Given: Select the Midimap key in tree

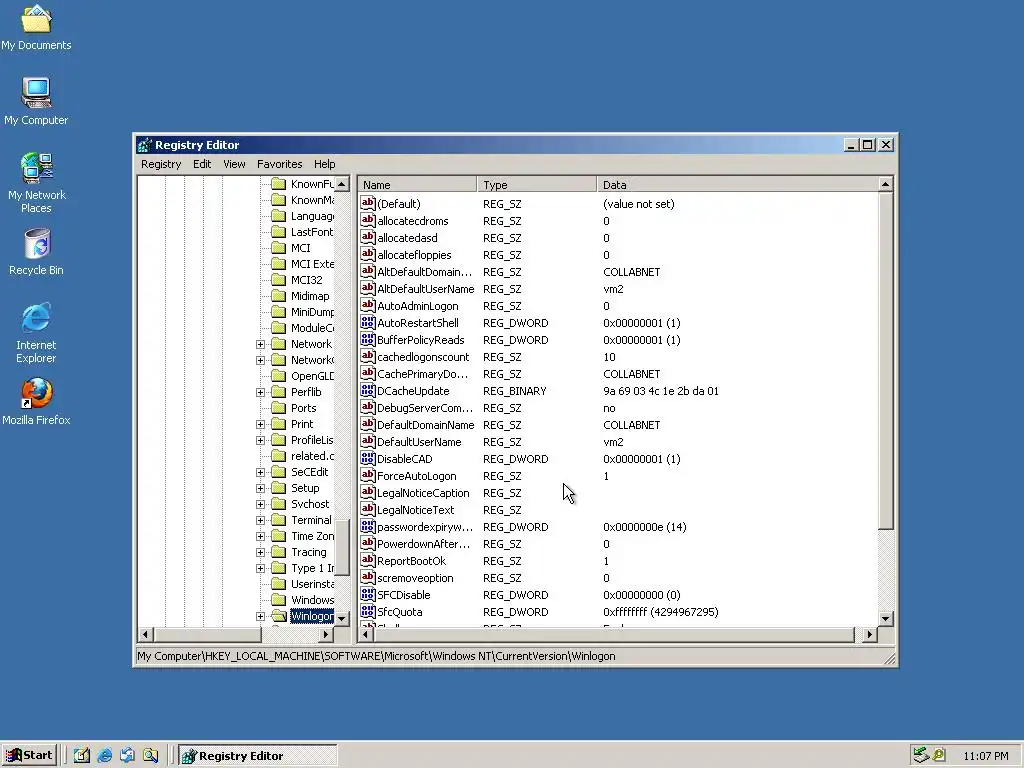Looking at the screenshot, I should (310, 296).
